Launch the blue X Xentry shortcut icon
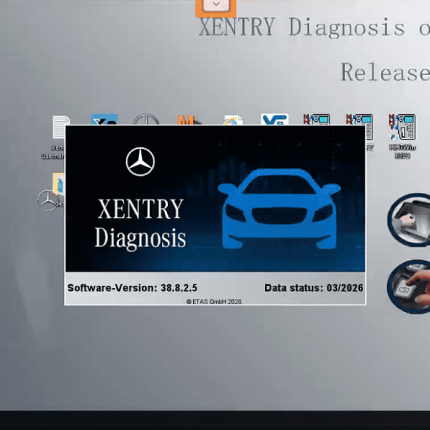This screenshot has height=430, width=430. (104, 119)
